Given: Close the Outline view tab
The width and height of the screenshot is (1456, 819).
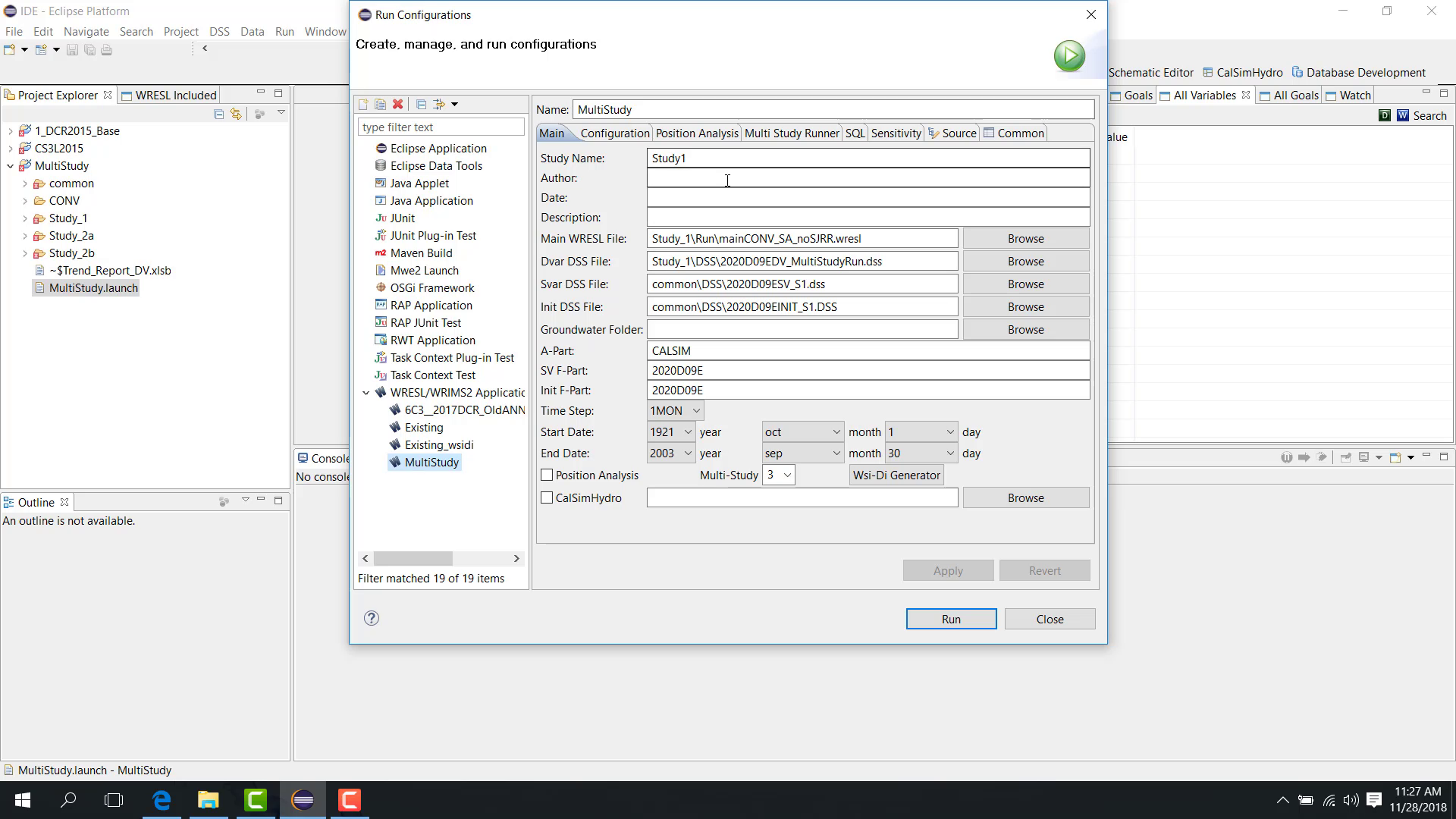Looking at the screenshot, I should point(64,502).
